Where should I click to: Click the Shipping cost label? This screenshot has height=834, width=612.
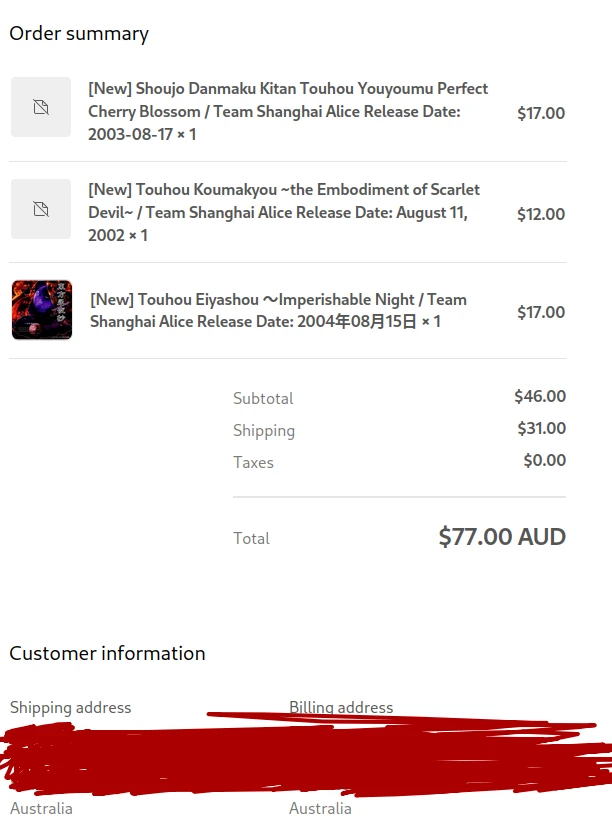coord(264,430)
